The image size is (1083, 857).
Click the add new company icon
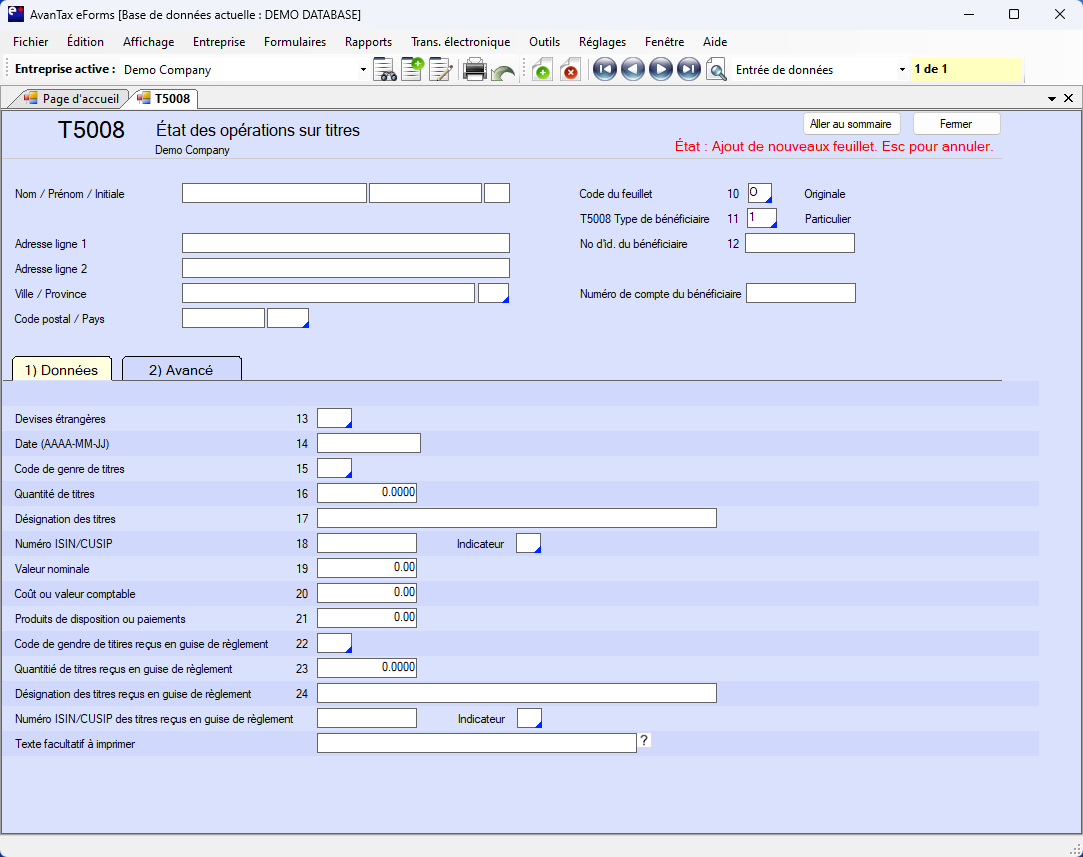[x=412, y=70]
